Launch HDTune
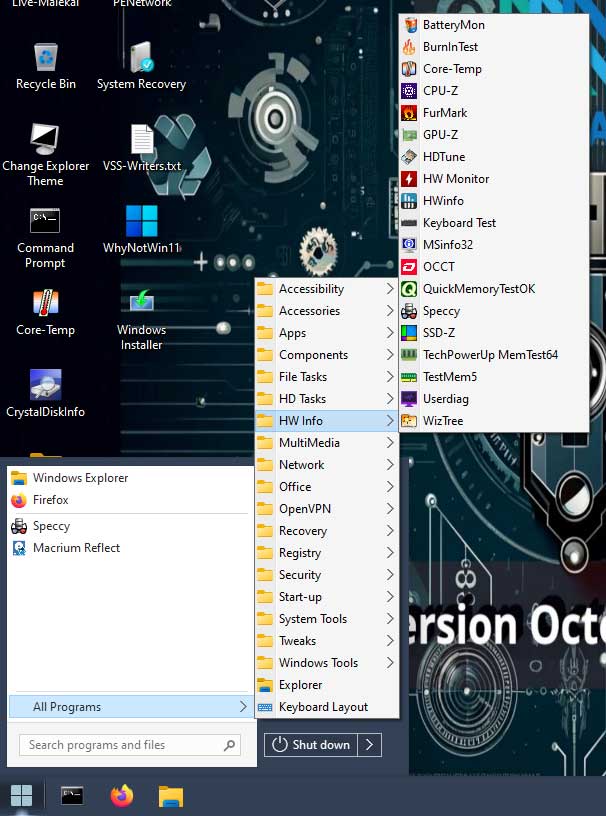This screenshot has width=606, height=816. tap(494, 157)
